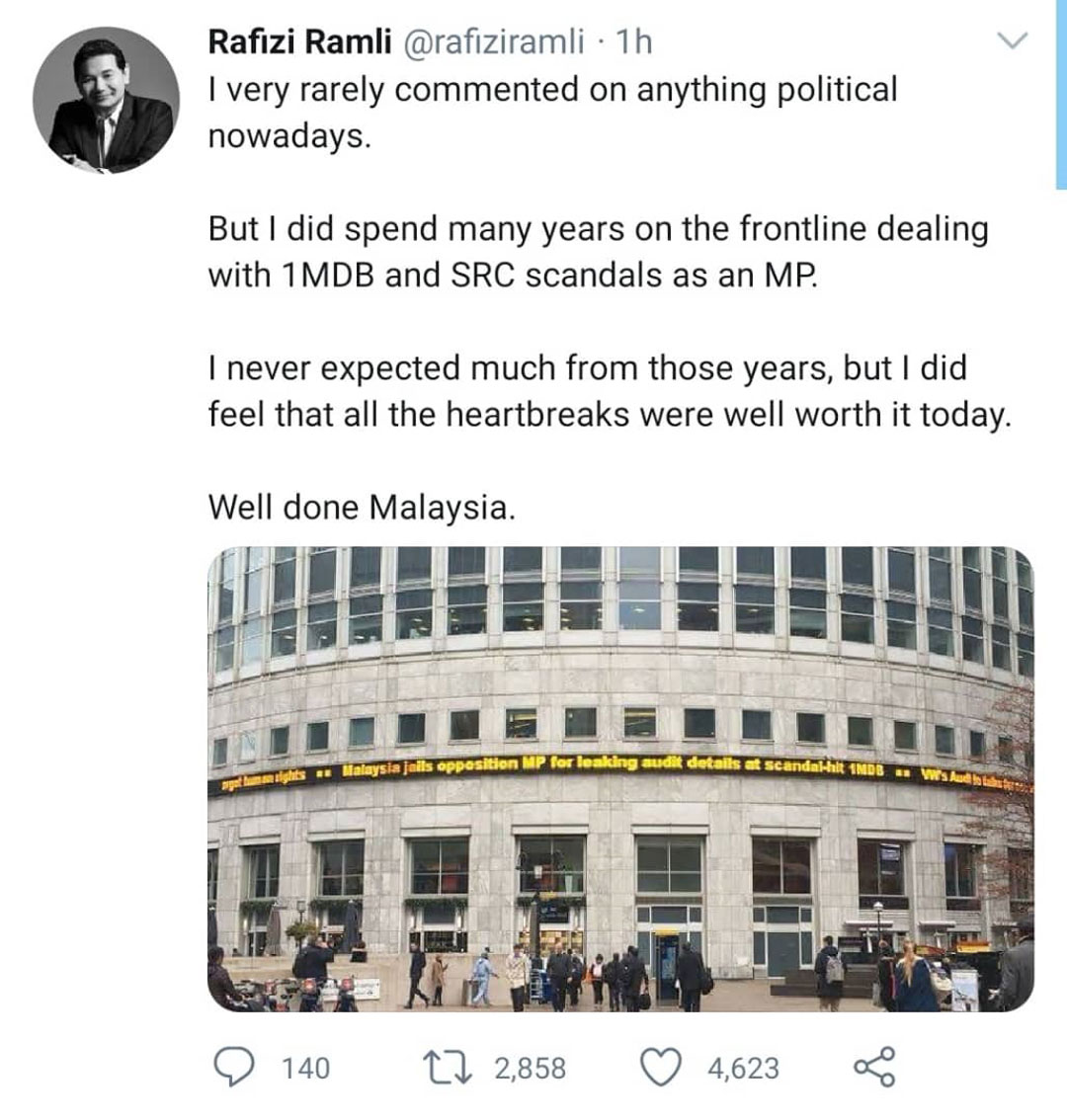Click the 2,858 retweets count
Screen dimensions: 1067x1120
(530, 1068)
